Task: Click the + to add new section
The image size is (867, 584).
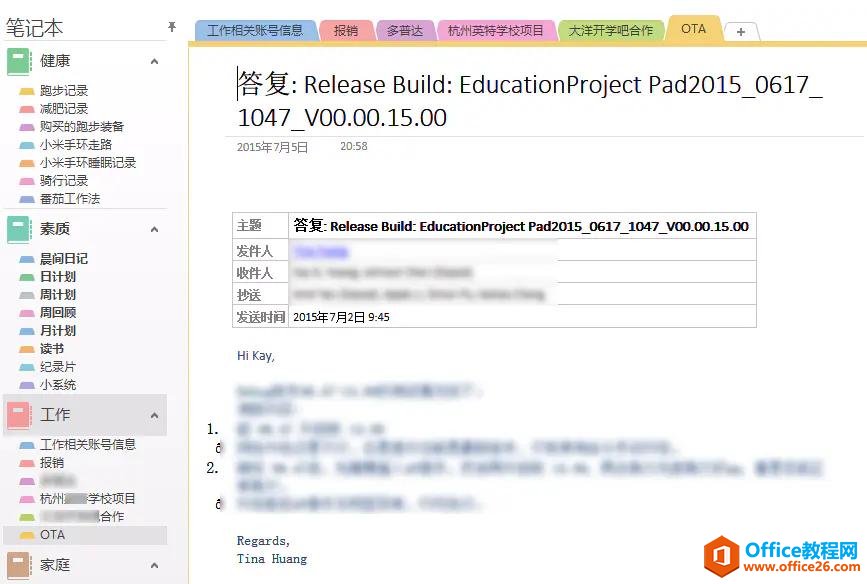Action: (741, 32)
